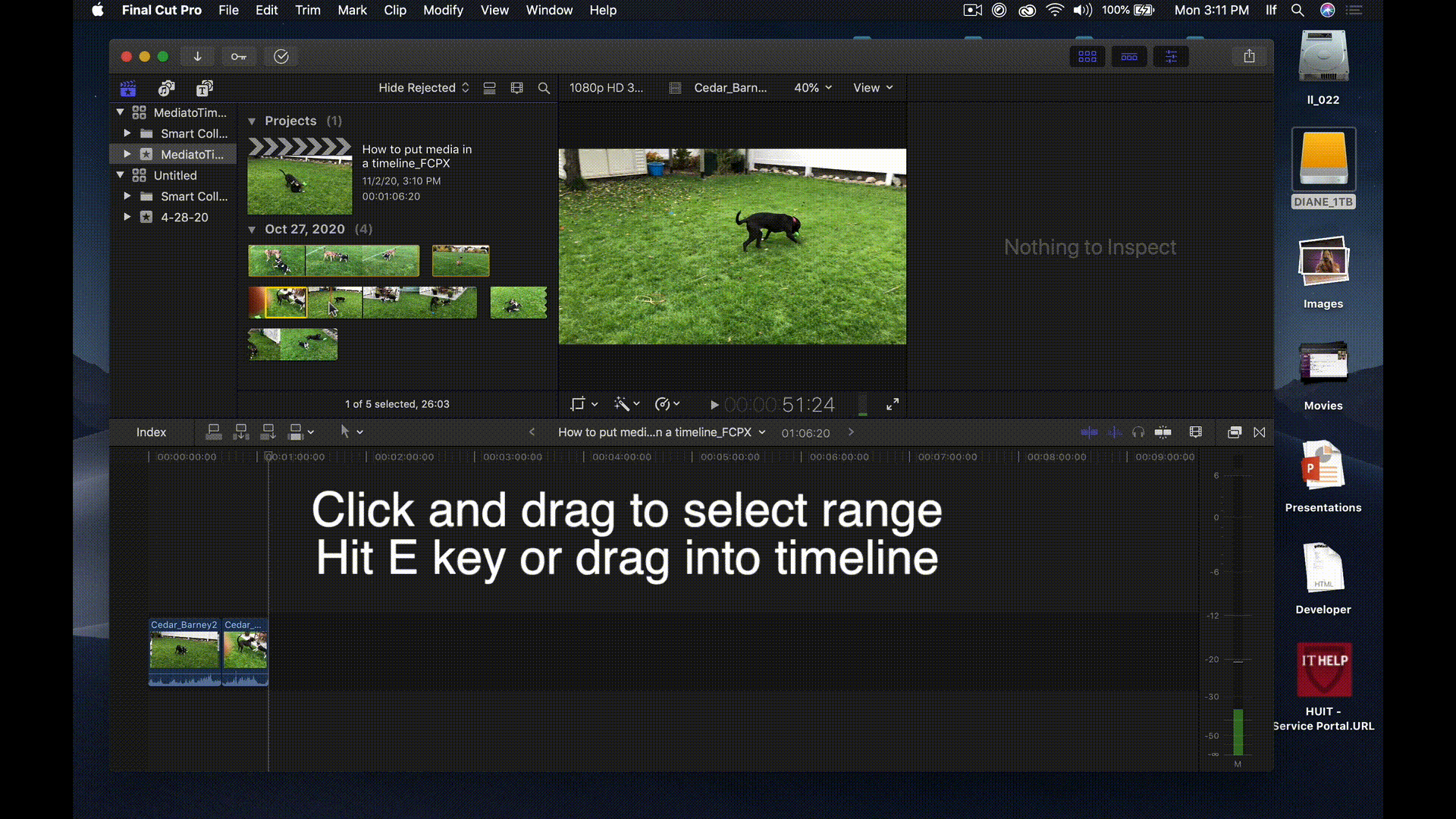
Task: Open the project name dropdown in the timeline
Action: click(662, 432)
